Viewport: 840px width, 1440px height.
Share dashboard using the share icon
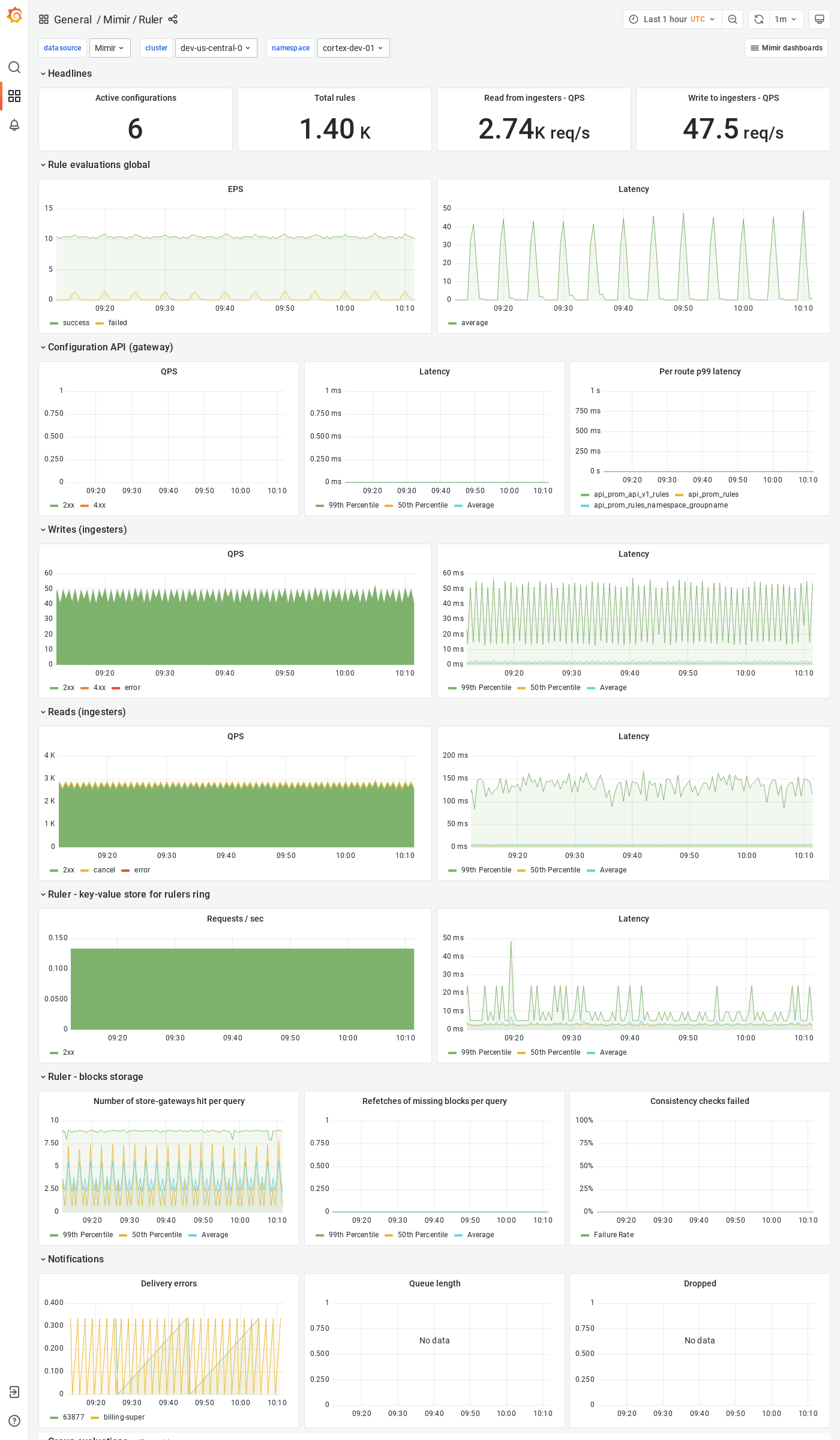click(173, 19)
